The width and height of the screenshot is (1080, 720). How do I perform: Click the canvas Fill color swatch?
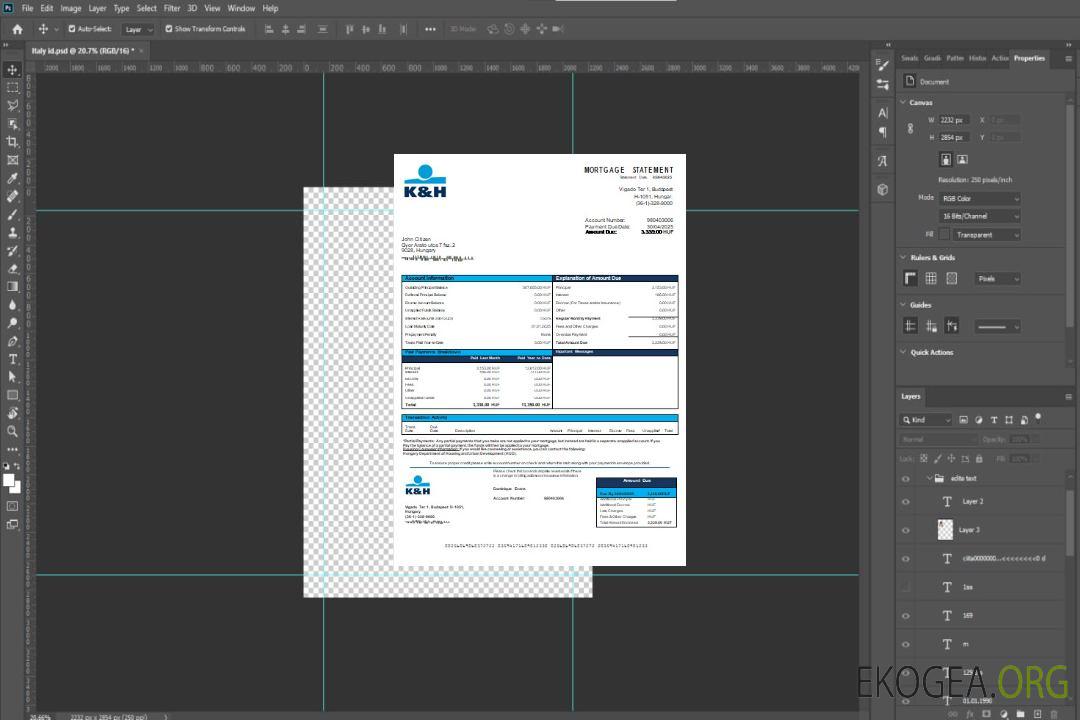point(944,235)
